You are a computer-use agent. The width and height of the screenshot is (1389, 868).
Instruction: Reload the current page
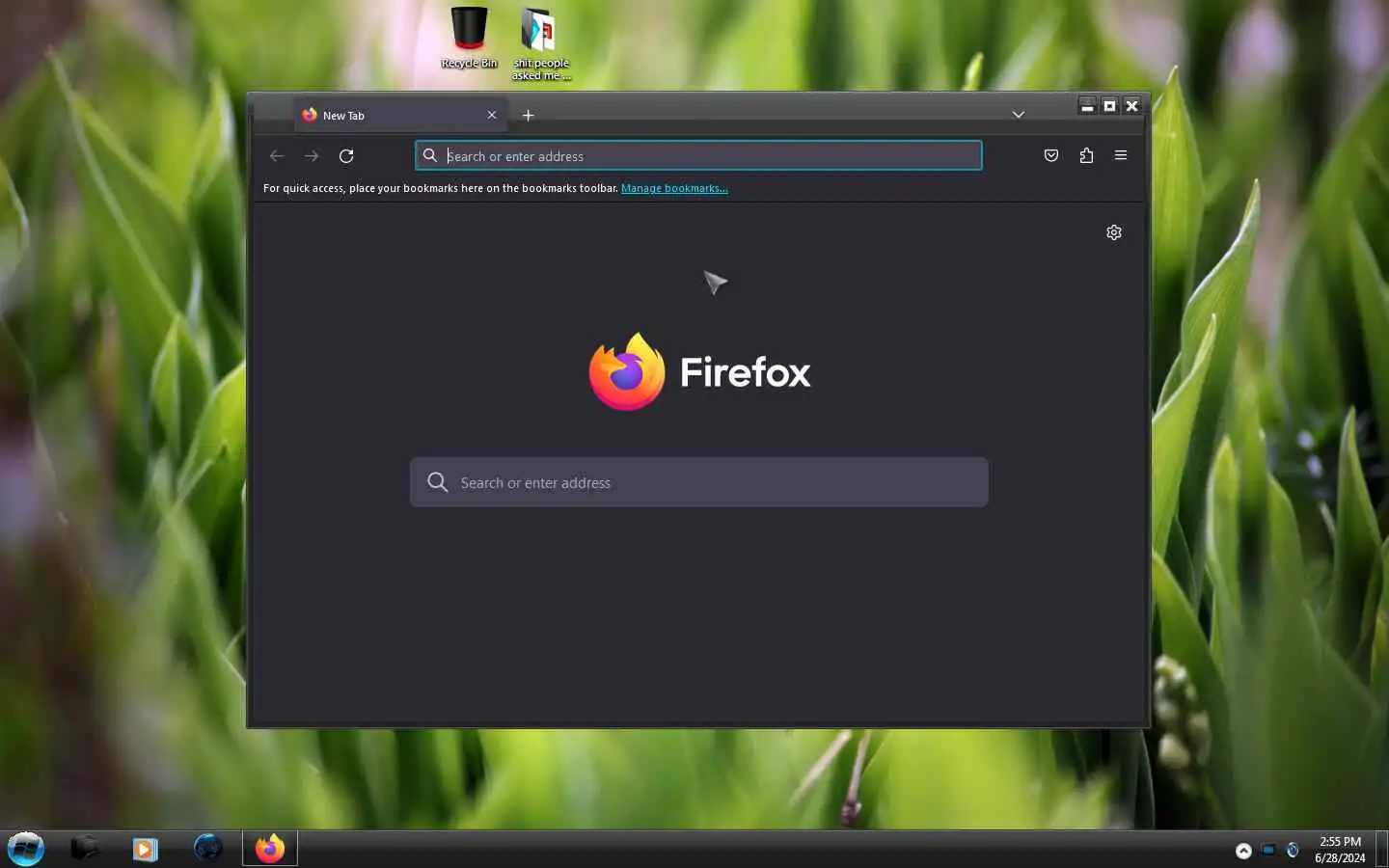(x=346, y=155)
